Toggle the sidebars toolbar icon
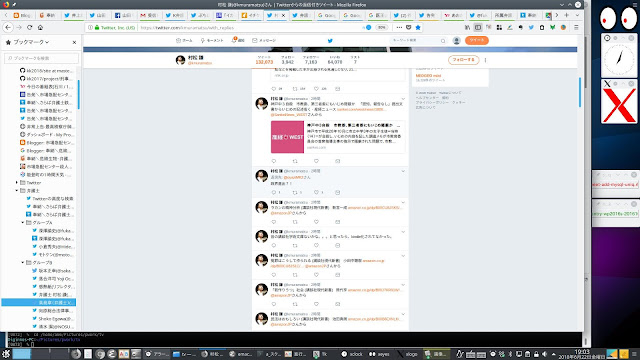 [478, 27]
